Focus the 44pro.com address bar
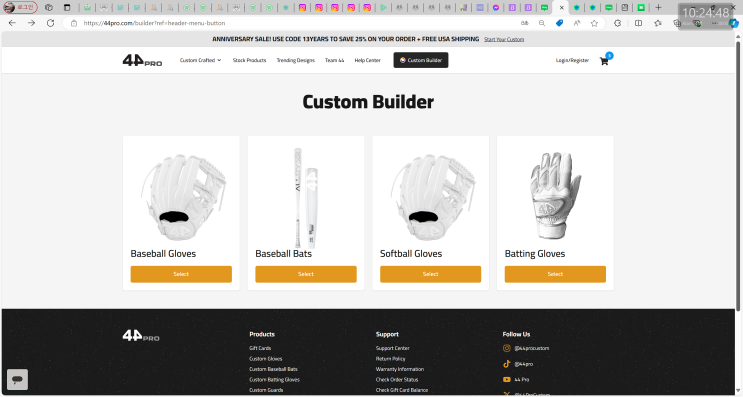 (x=294, y=23)
